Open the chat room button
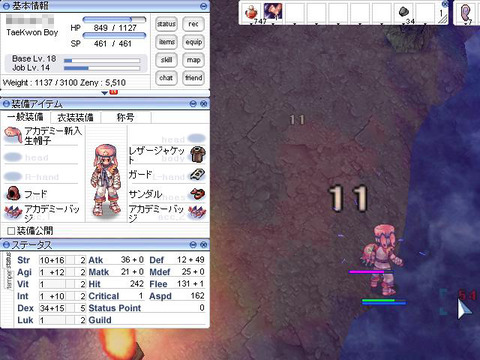This screenshot has height=360, width=480. pos(166,78)
